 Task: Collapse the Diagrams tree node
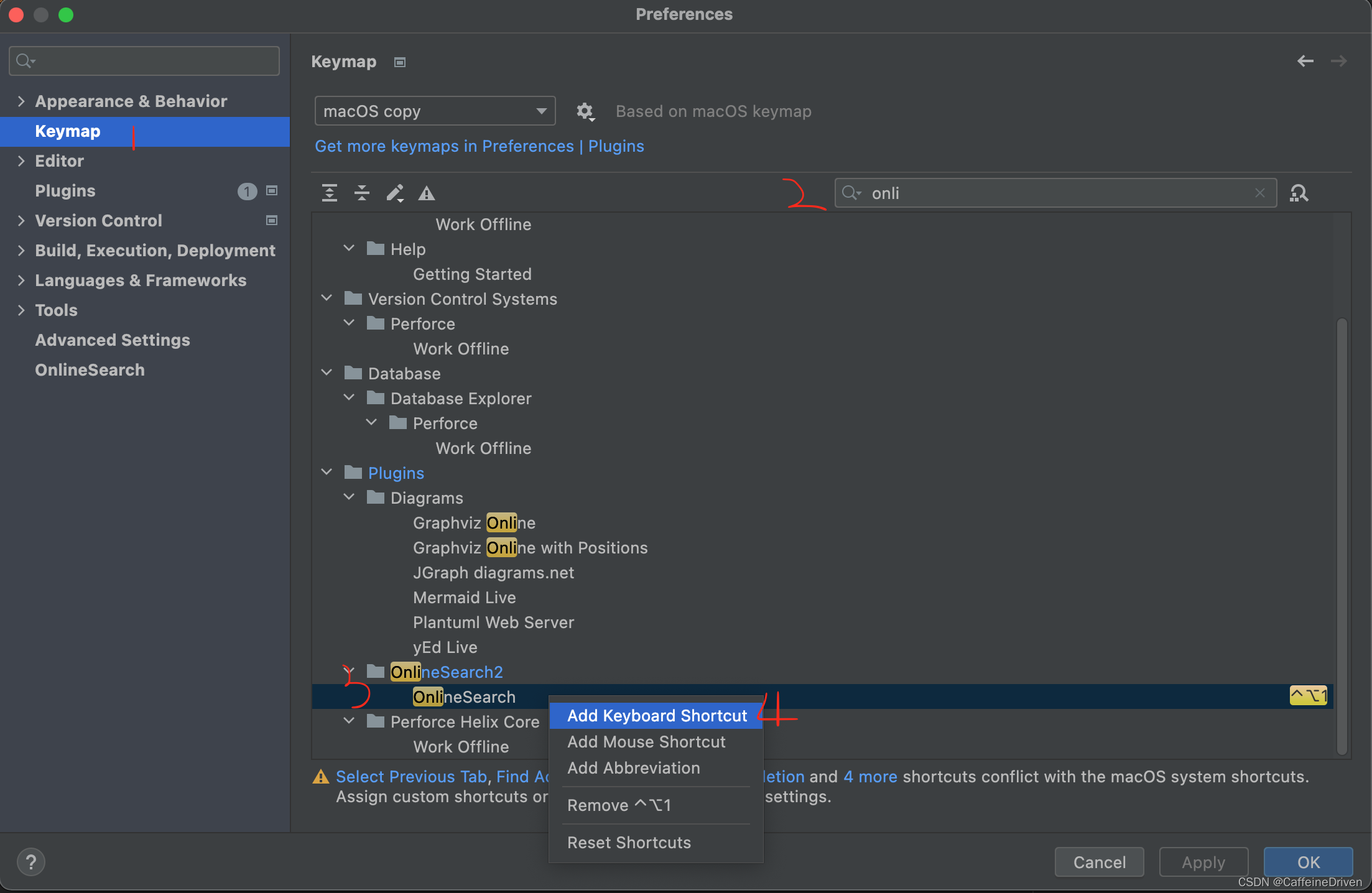click(349, 497)
